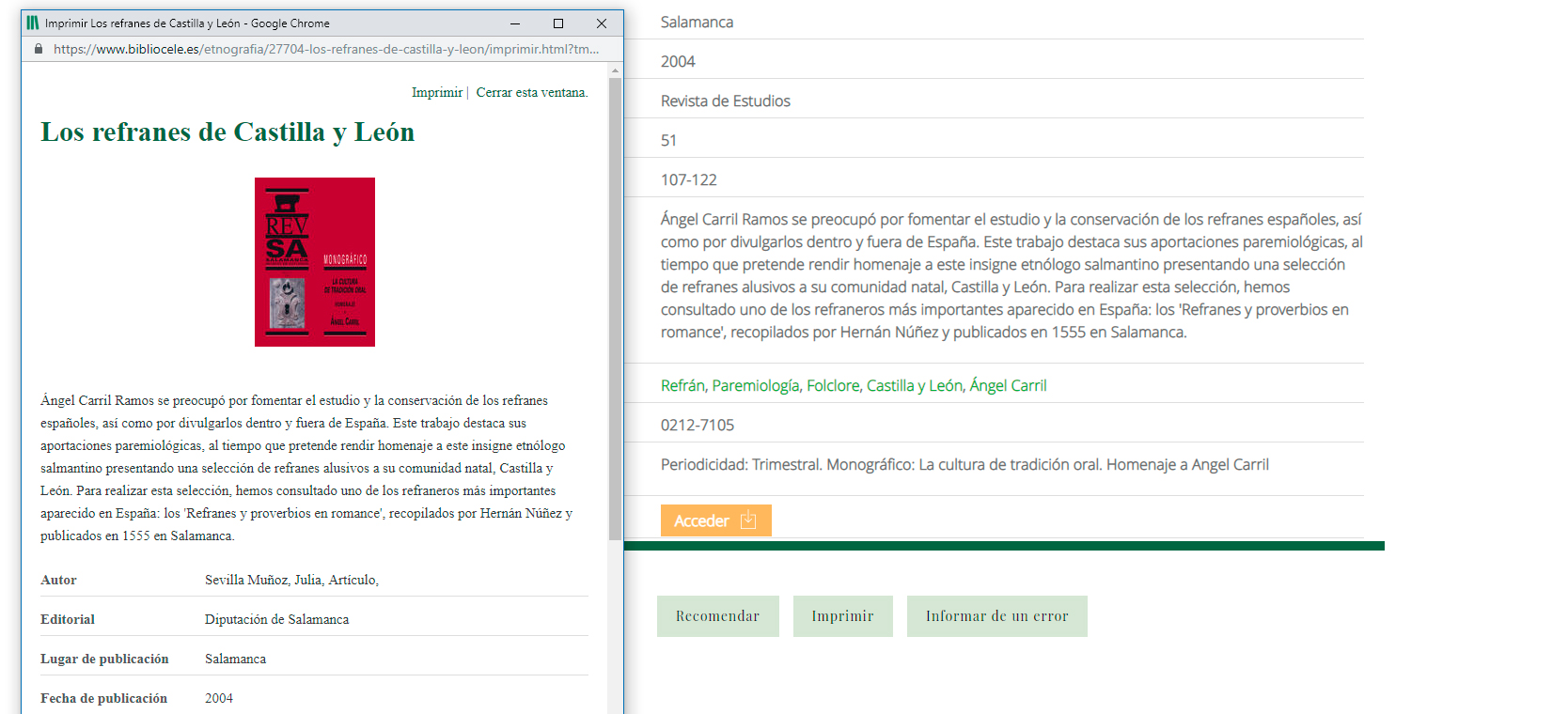The height and width of the screenshot is (714, 1568).
Task: Click the Imprimir link in popup
Action: pos(436,92)
